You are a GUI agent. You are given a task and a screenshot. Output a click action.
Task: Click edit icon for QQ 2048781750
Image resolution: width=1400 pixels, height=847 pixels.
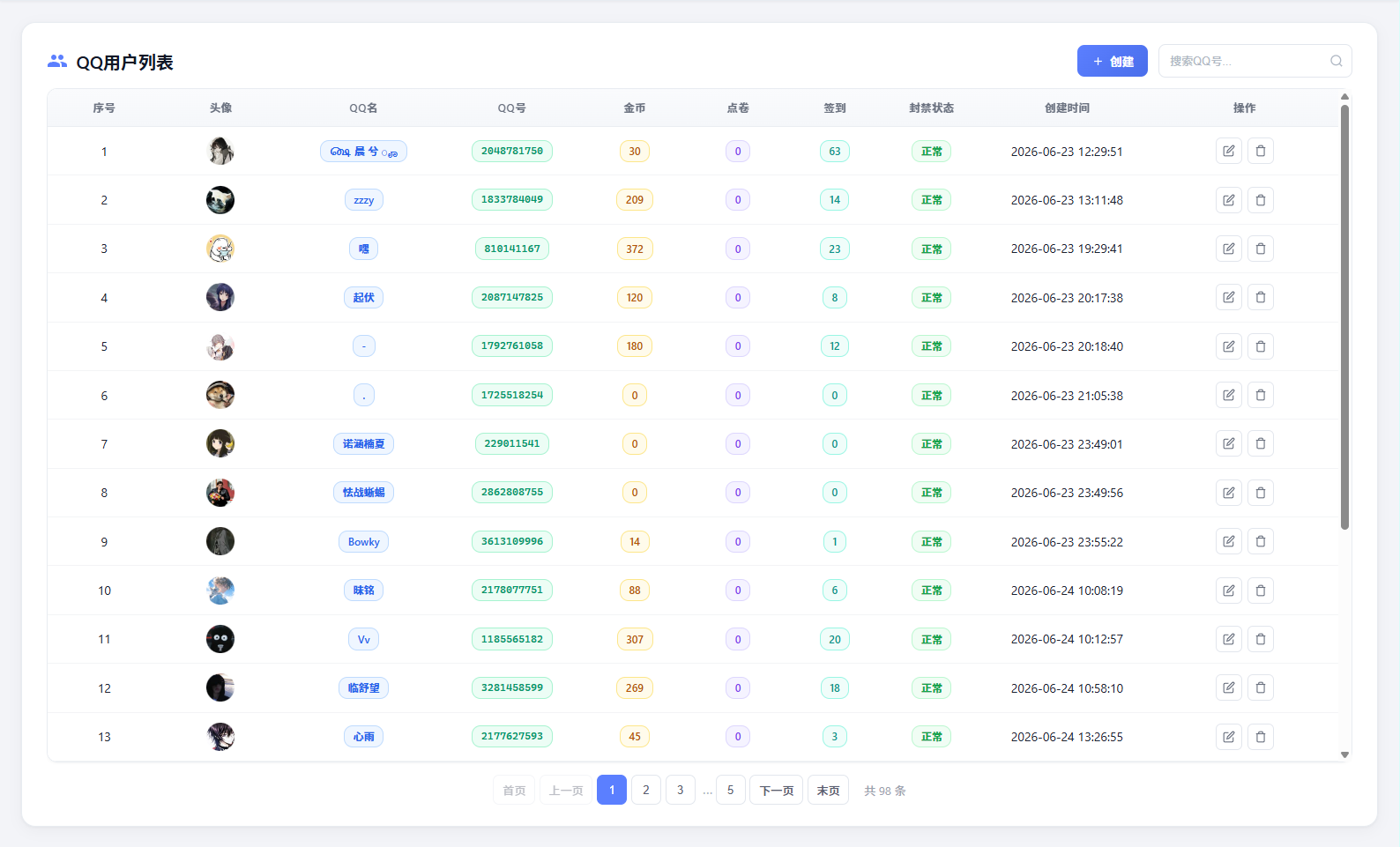(1228, 151)
